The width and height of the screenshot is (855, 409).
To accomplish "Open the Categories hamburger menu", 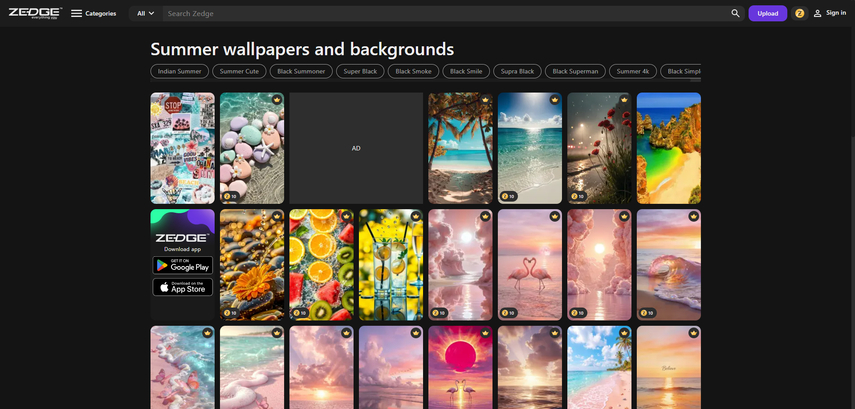I will click(77, 14).
